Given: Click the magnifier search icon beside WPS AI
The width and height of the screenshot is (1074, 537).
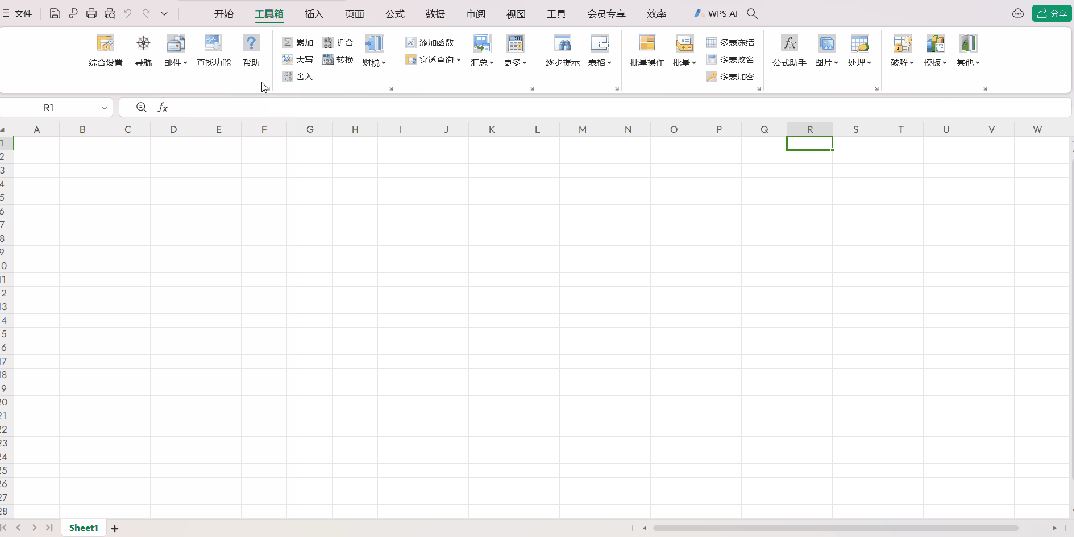Looking at the screenshot, I should coord(753,14).
